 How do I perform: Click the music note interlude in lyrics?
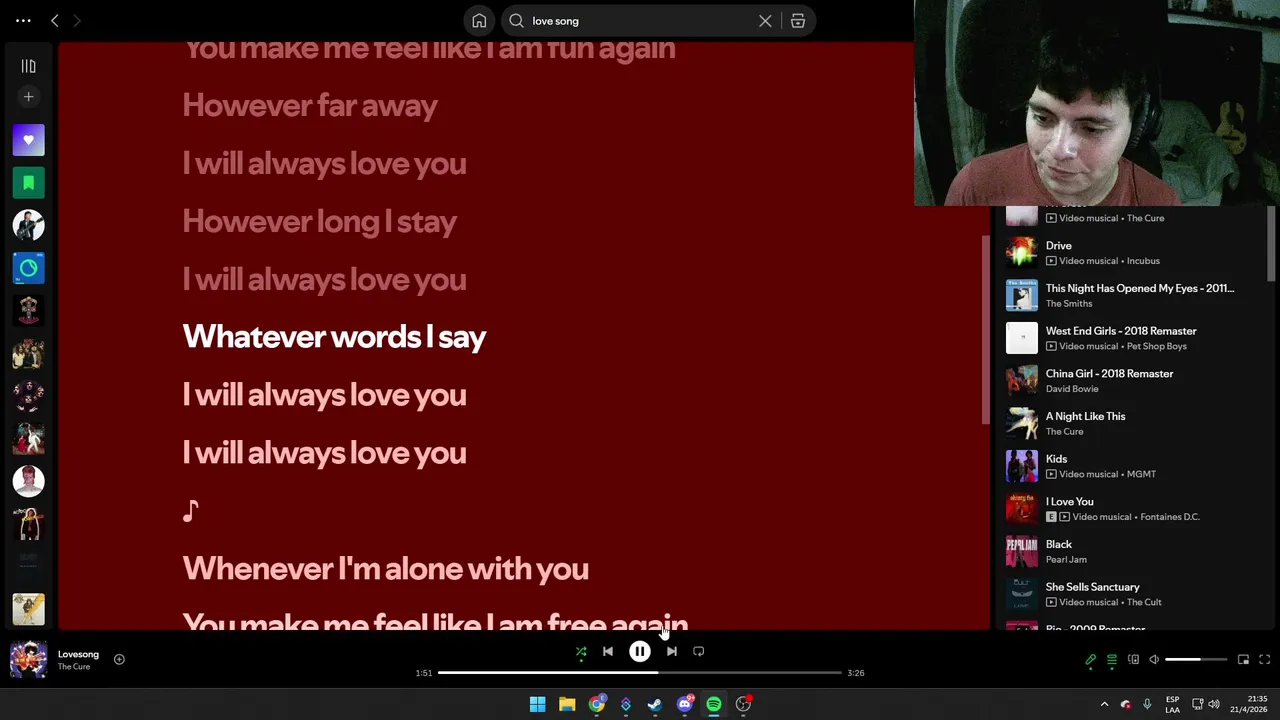point(190,511)
